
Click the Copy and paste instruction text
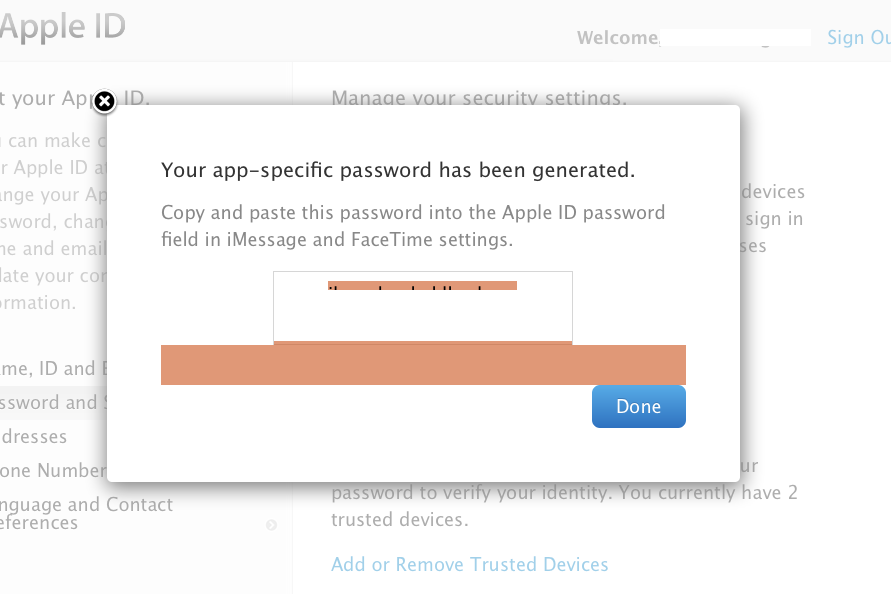(412, 227)
